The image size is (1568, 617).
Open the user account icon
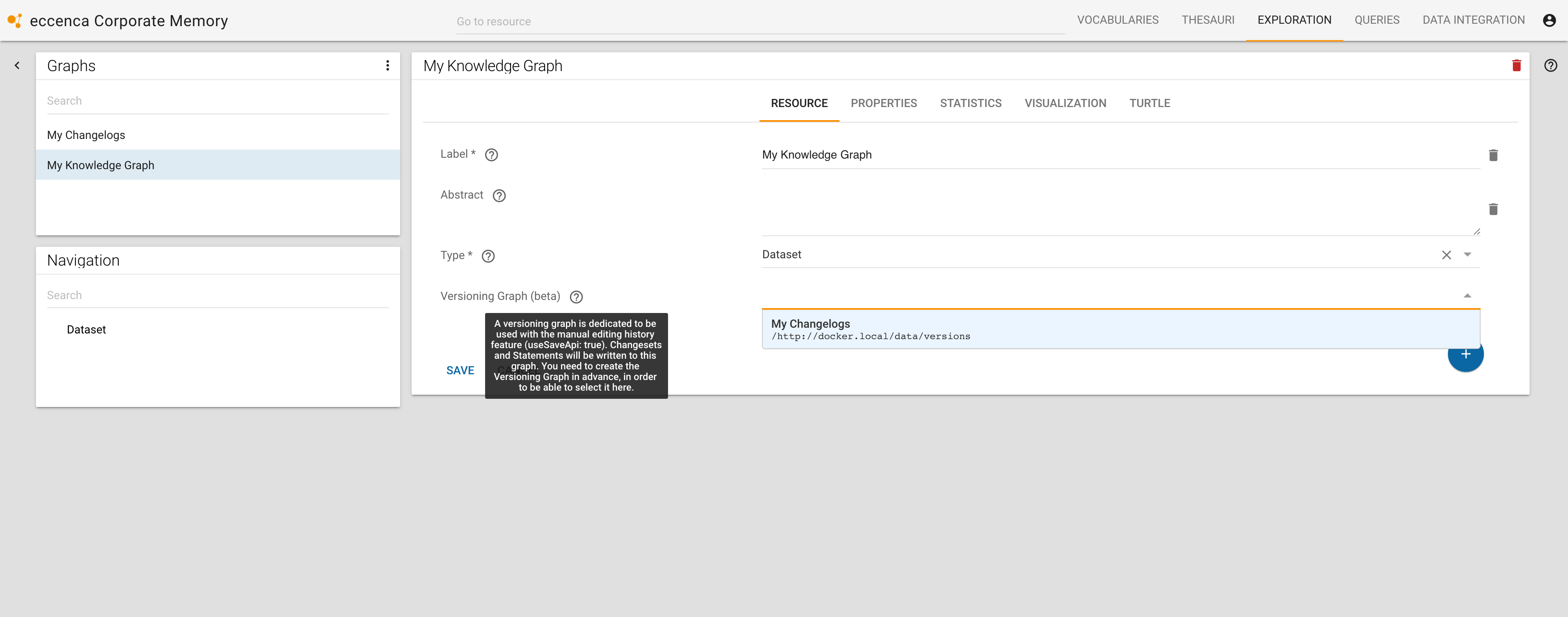(1549, 21)
